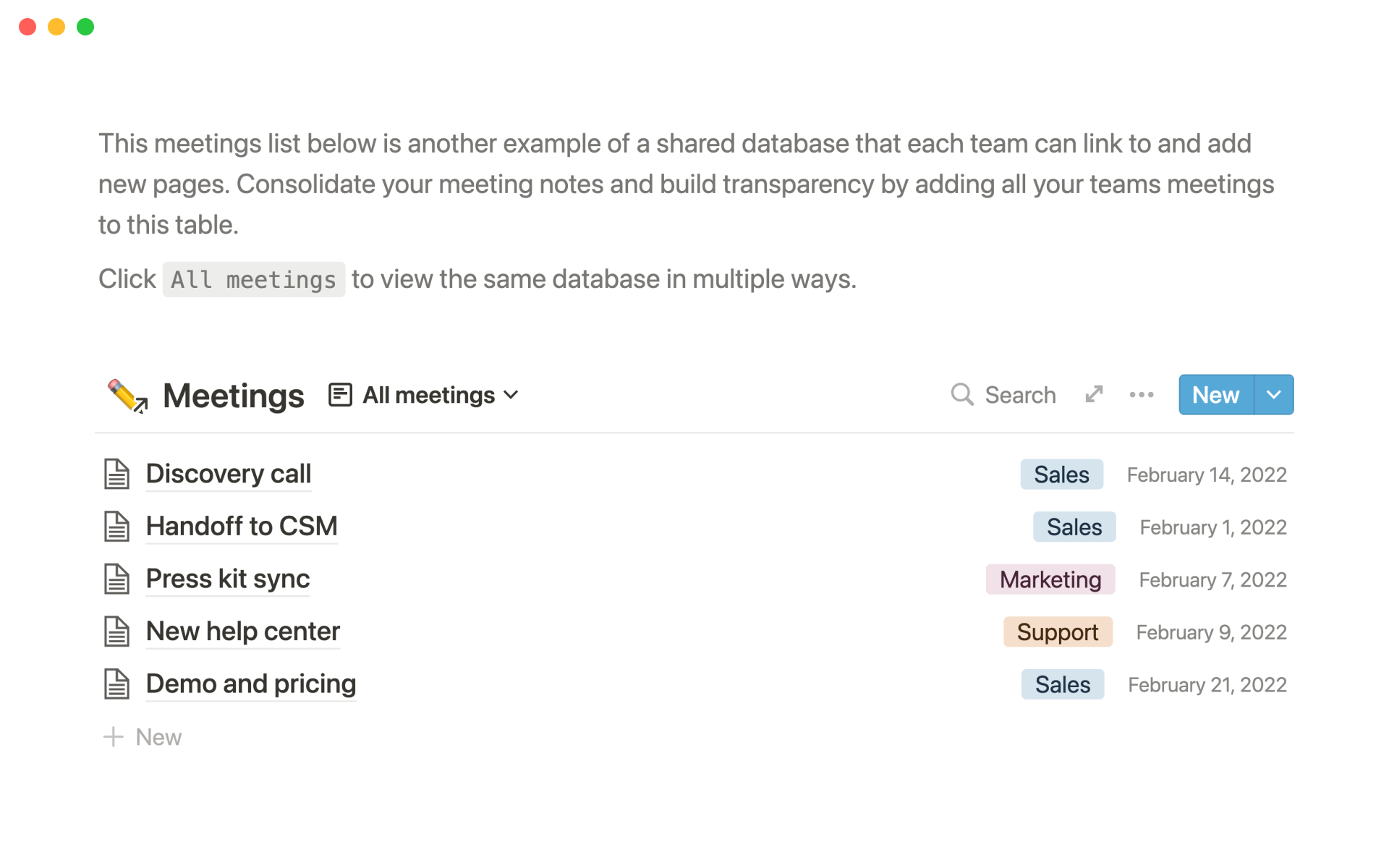Click page icon next to Press kit sync
Image resolution: width=1389 pixels, height=868 pixels.
(116, 579)
